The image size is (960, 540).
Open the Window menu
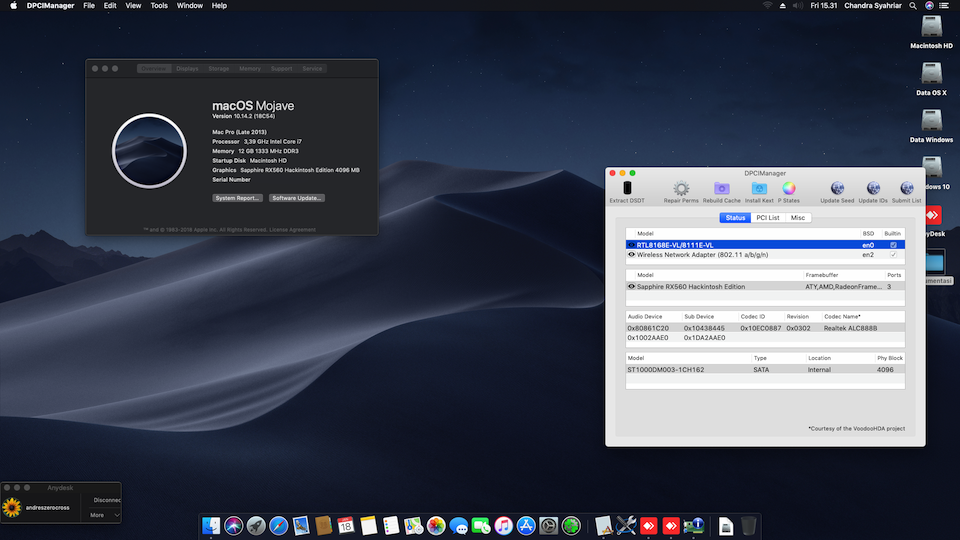click(x=190, y=6)
